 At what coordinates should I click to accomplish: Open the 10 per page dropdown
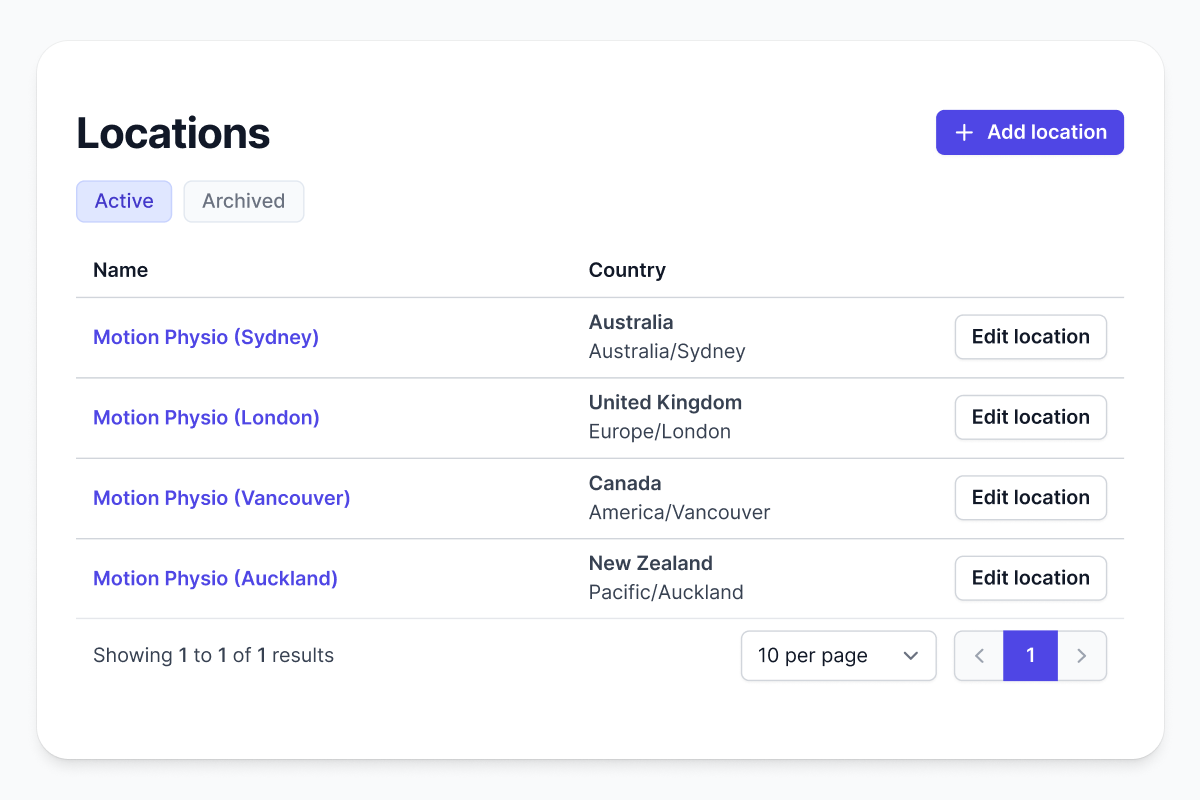point(838,656)
